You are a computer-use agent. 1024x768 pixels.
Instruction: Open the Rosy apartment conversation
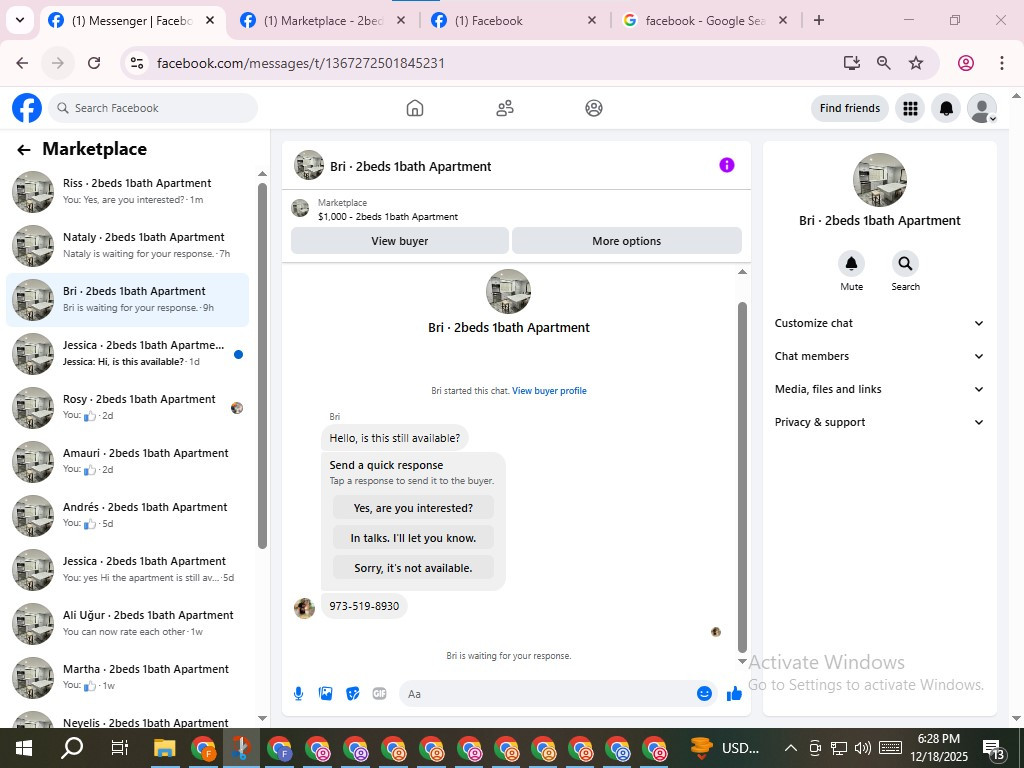[x=127, y=408]
